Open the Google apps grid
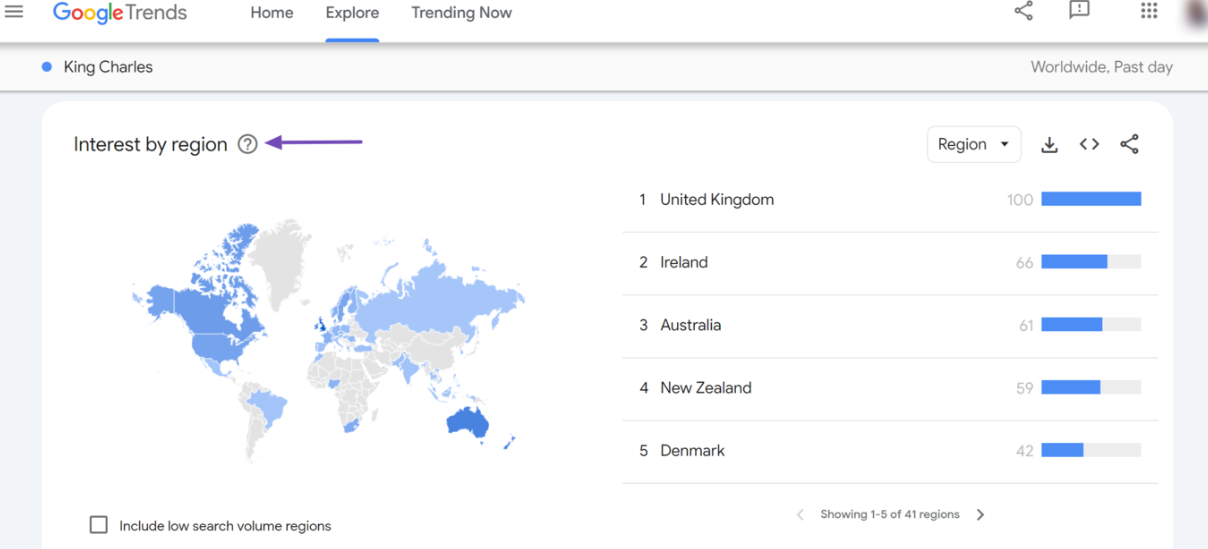This screenshot has width=1208, height=549. [1149, 11]
